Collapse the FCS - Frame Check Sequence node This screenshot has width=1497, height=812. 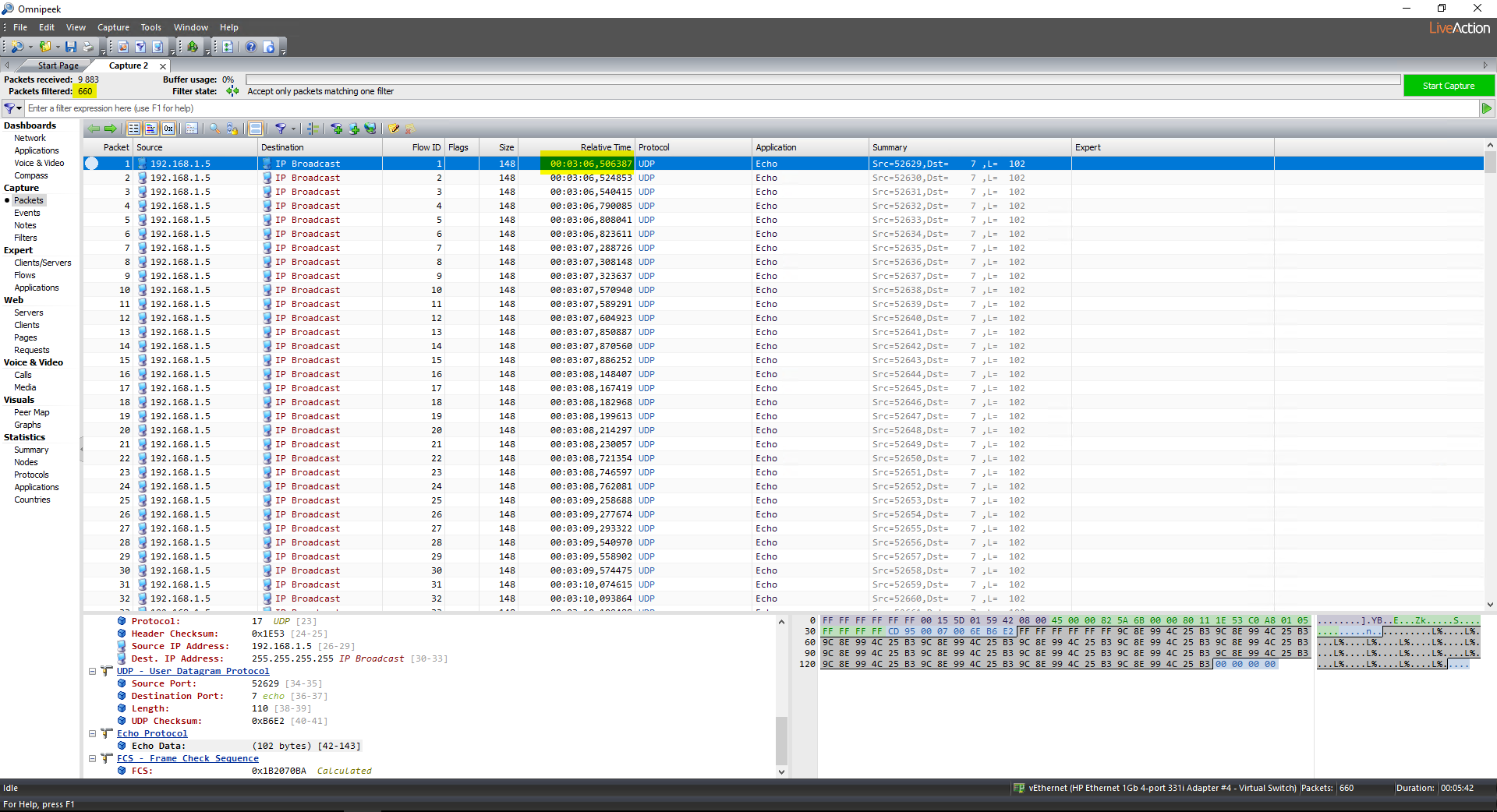(x=92, y=758)
